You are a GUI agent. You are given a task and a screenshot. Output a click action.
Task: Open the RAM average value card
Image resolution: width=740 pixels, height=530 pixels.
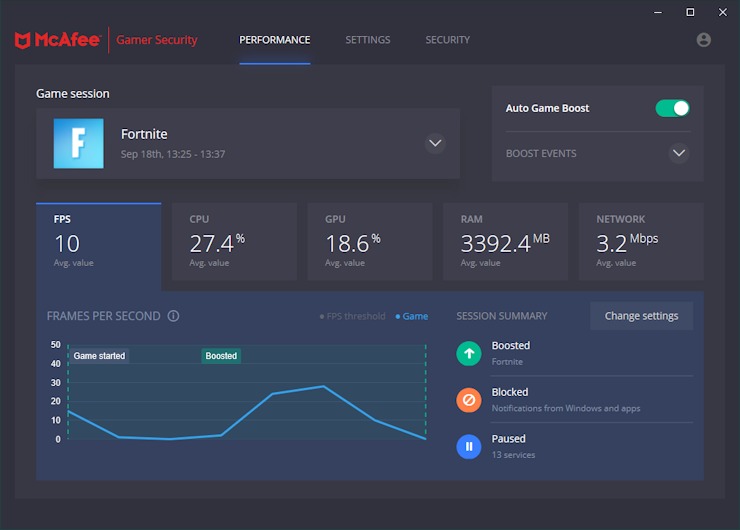pyautogui.click(x=505, y=241)
